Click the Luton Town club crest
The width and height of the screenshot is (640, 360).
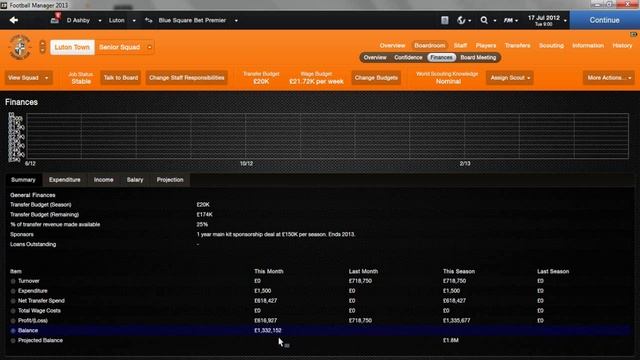20,47
